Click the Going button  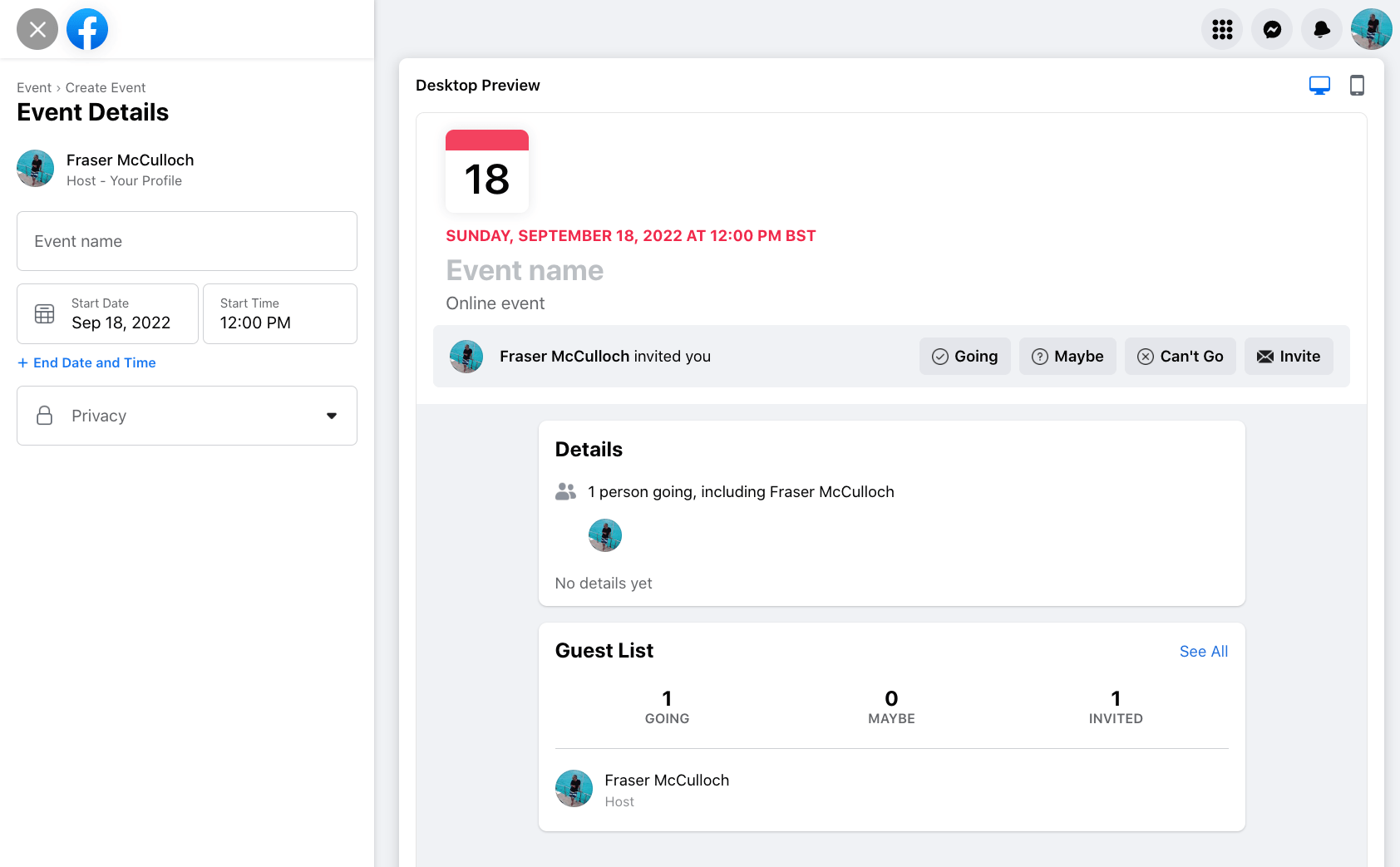click(x=964, y=356)
